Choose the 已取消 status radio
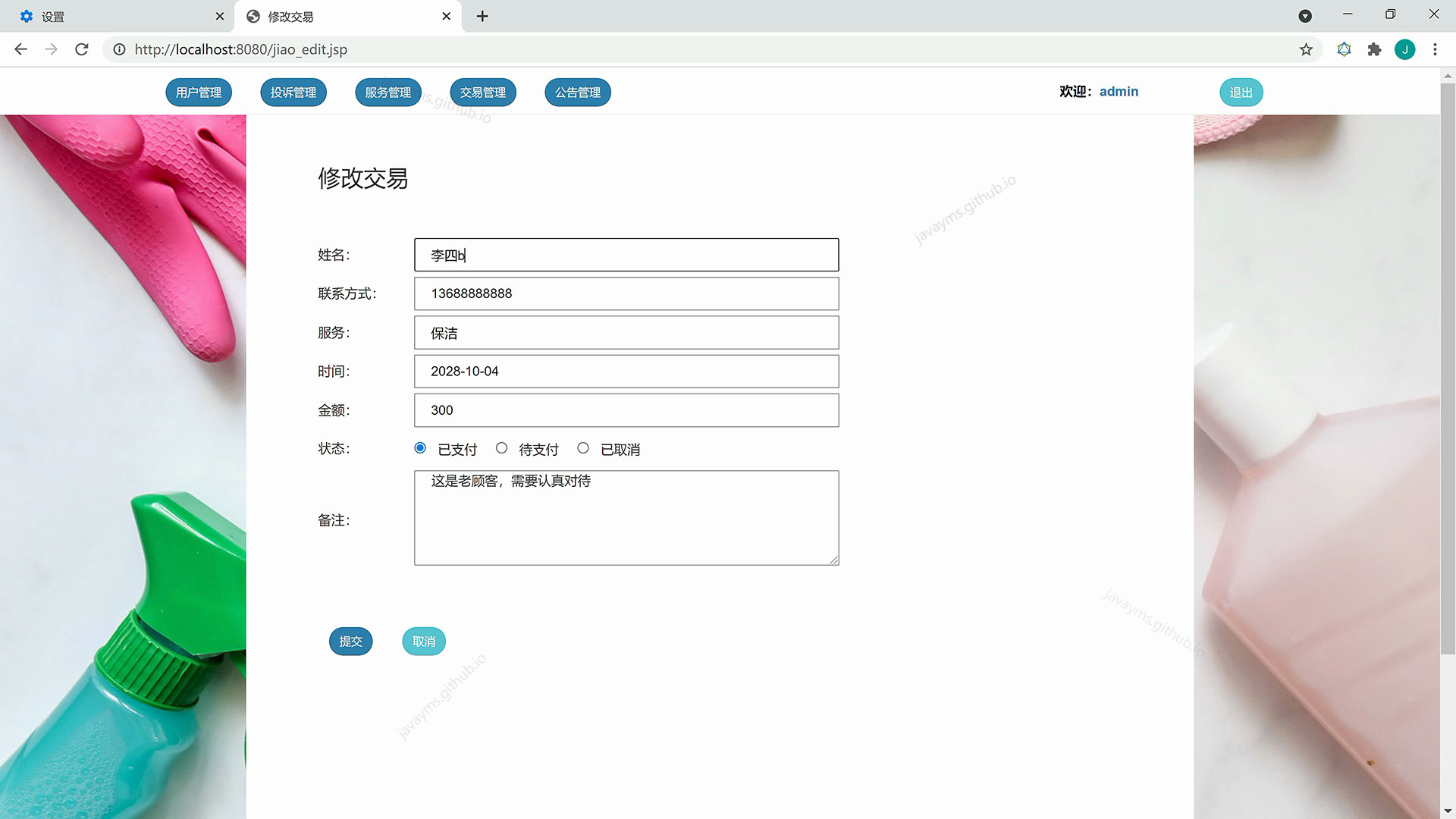 pyautogui.click(x=583, y=448)
